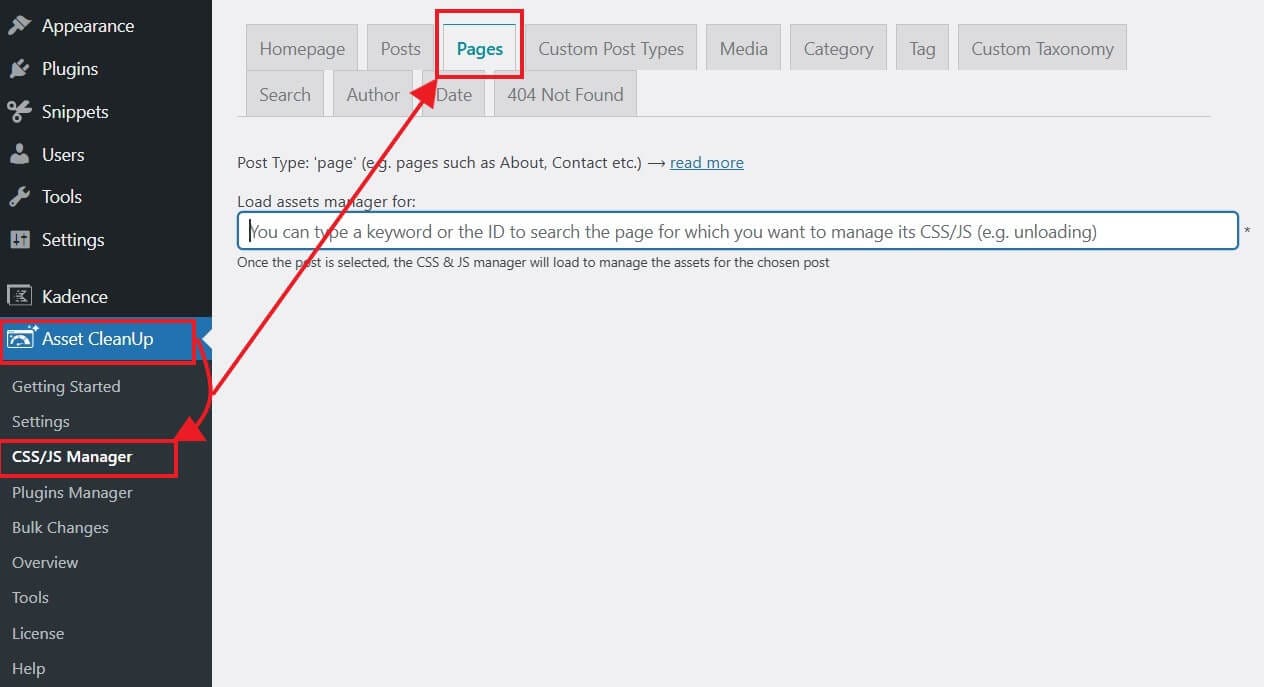Switch to Custom Post Types tab
This screenshot has width=1264, height=687.
click(x=611, y=48)
